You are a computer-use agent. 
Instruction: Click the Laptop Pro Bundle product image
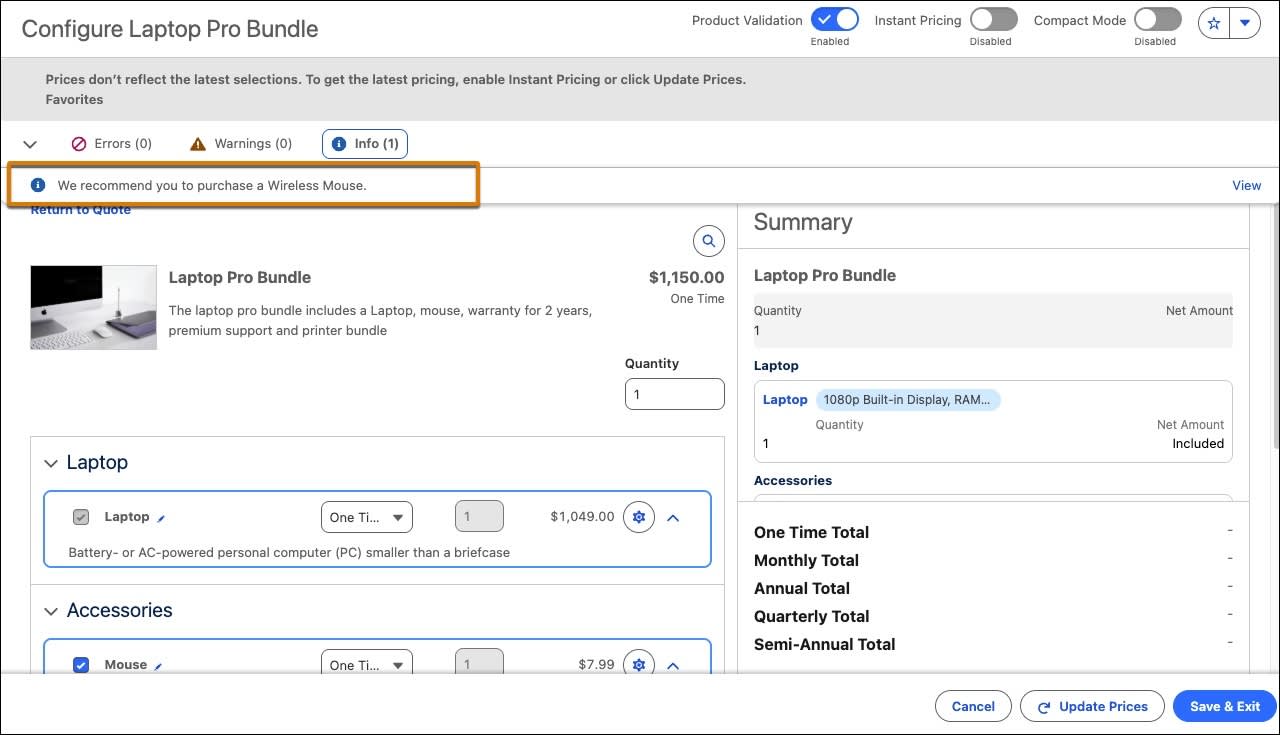click(94, 307)
